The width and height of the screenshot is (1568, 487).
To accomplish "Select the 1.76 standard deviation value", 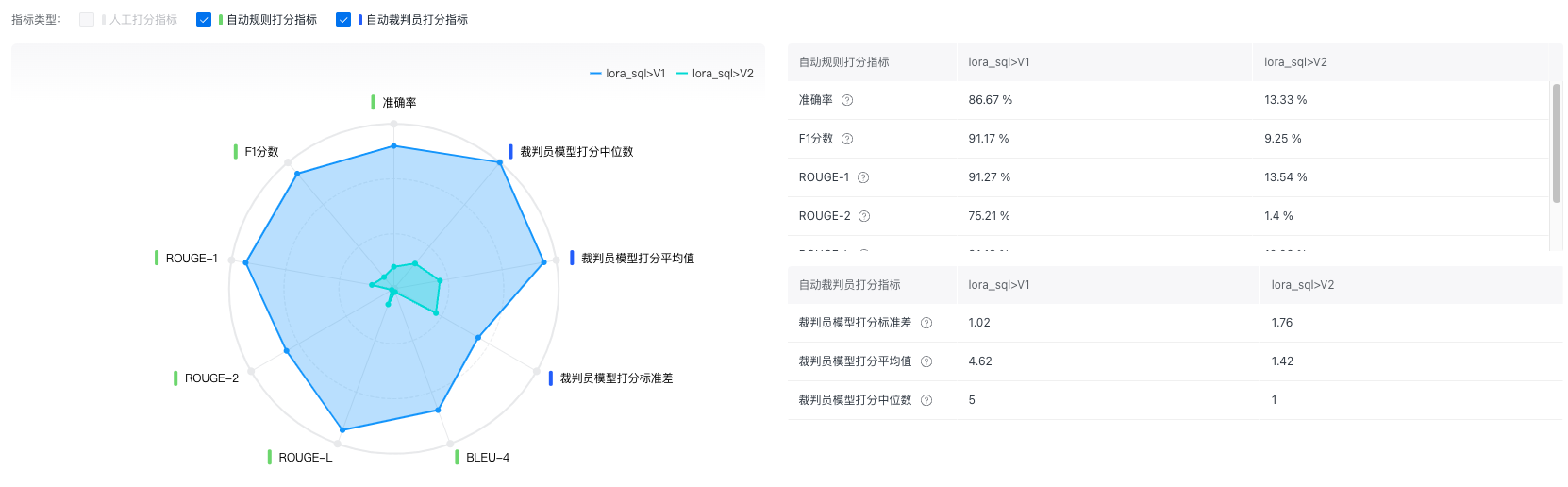I will [x=1282, y=323].
